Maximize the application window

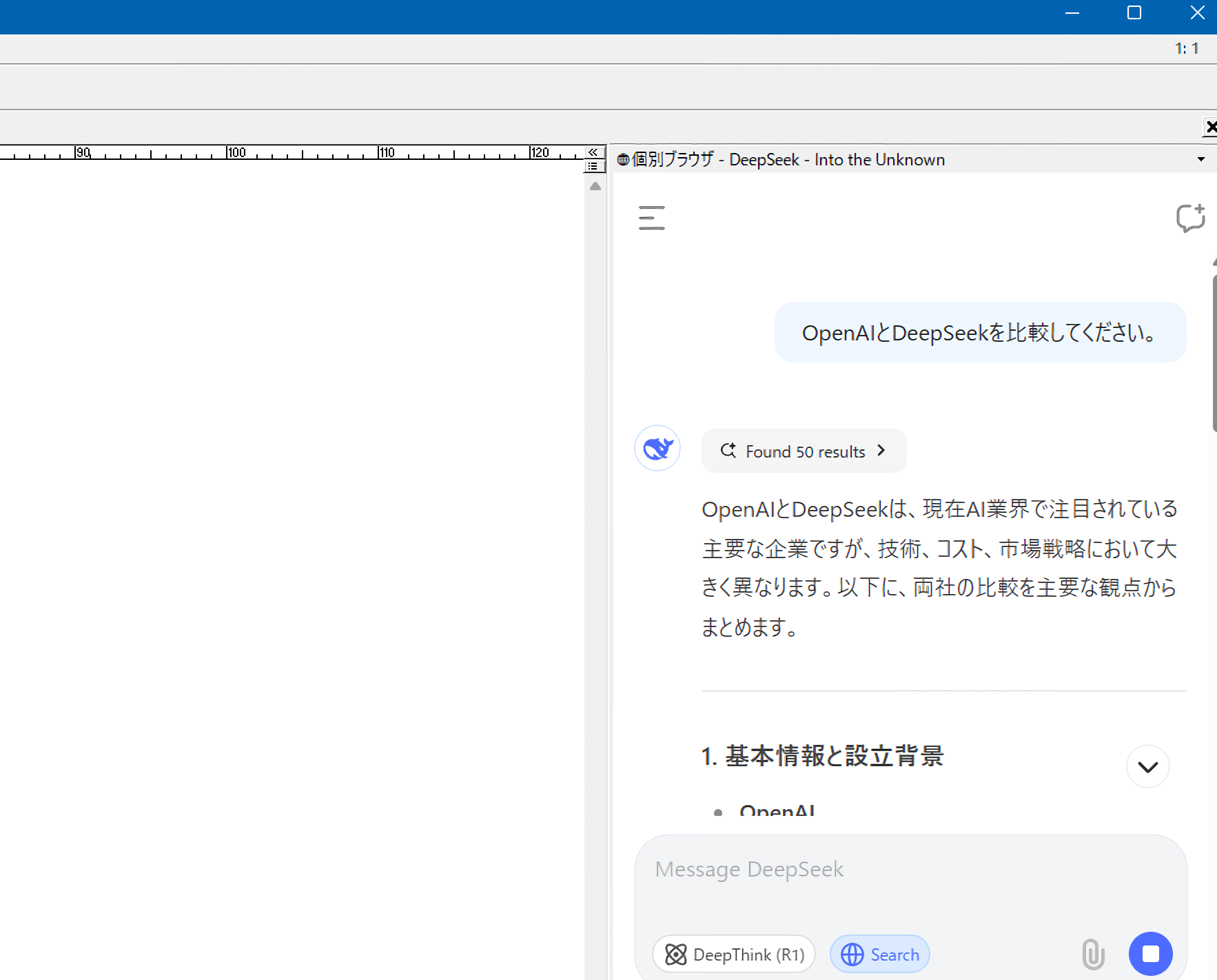click(x=1134, y=13)
